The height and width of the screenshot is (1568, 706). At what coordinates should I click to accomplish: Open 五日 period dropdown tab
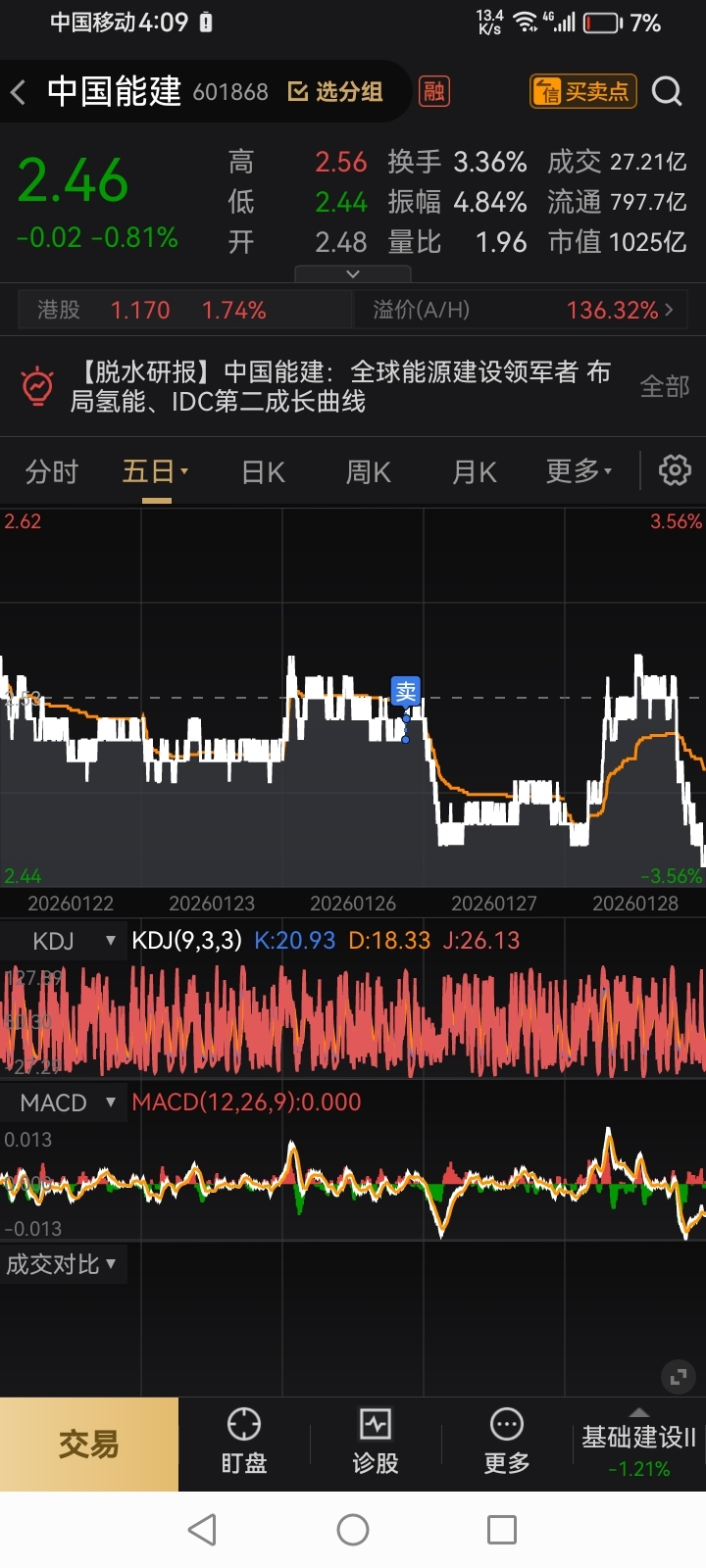[155, 471]
